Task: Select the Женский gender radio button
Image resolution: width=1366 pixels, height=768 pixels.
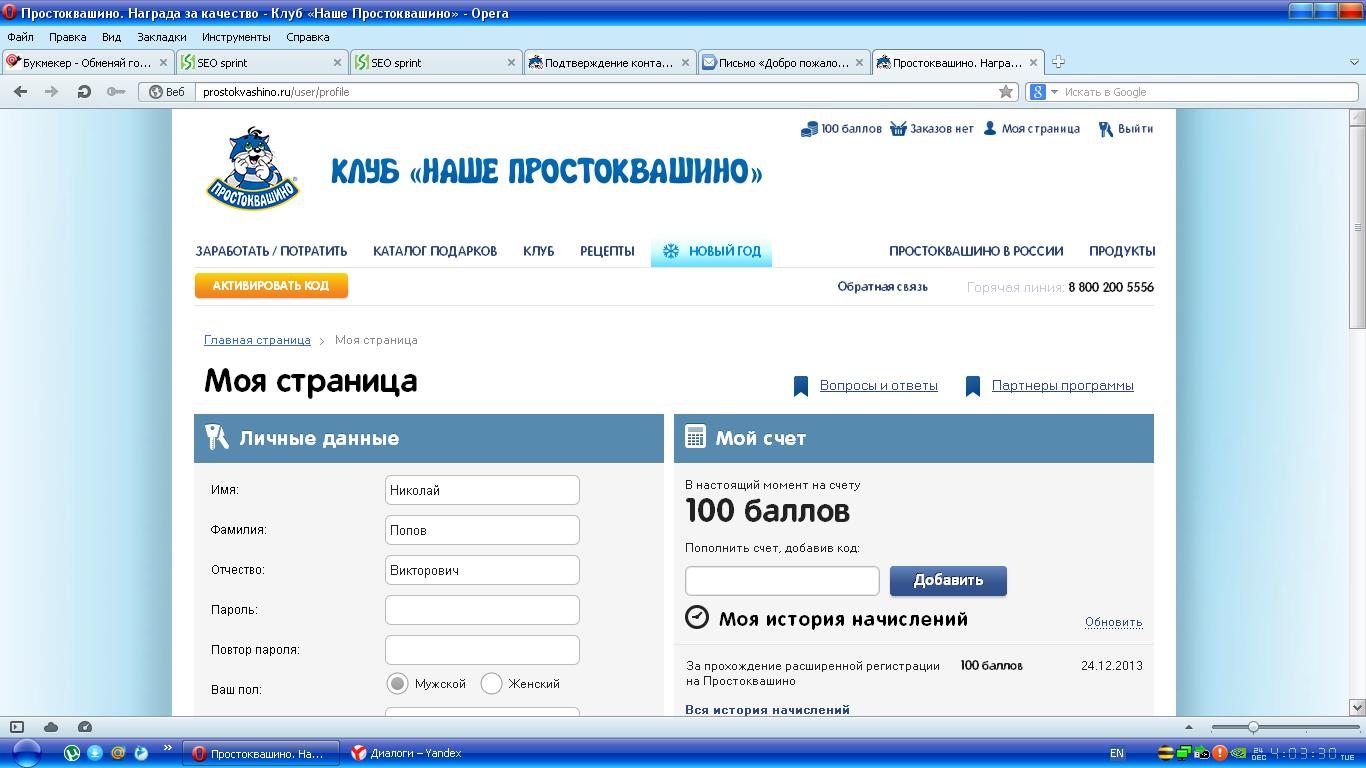Action: click(491, 684)
